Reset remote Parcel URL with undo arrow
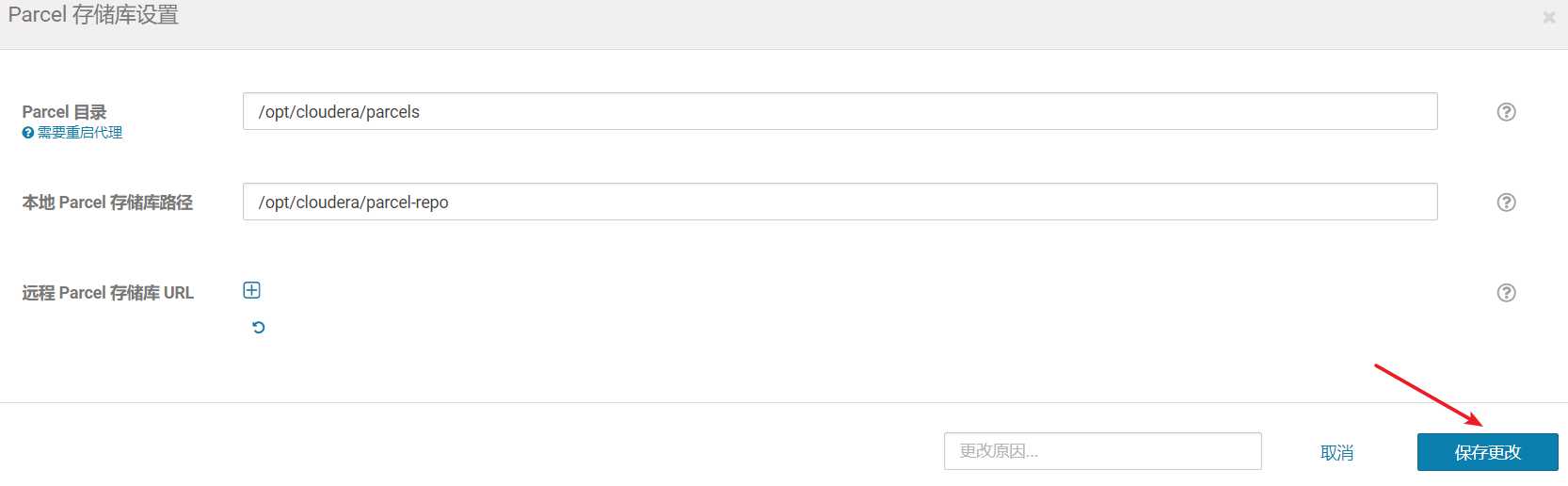The image size is (1568, 486). [x=259, y=328]
